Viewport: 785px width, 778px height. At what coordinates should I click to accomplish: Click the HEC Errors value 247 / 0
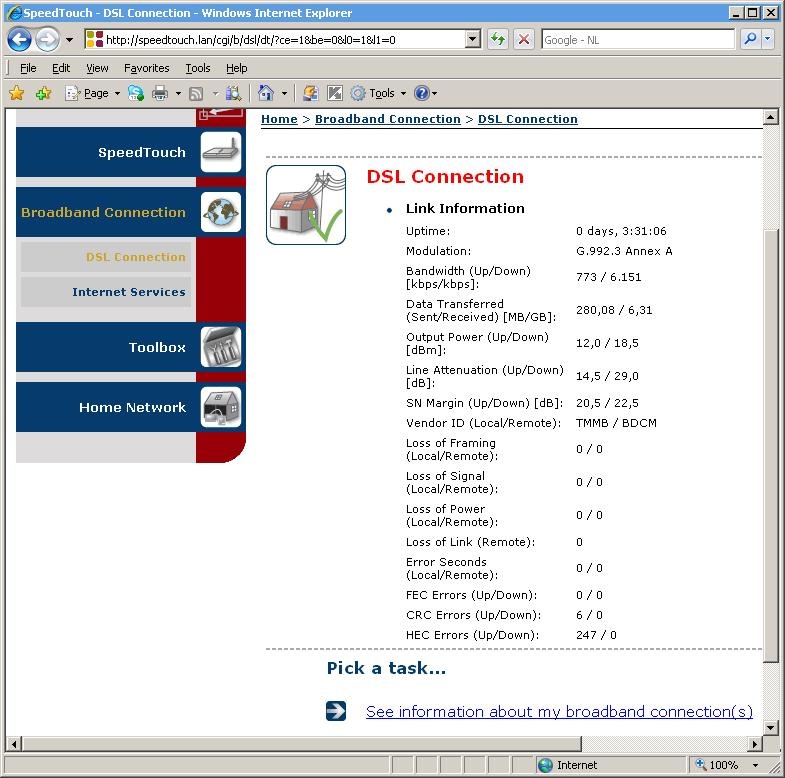point(596,635)
